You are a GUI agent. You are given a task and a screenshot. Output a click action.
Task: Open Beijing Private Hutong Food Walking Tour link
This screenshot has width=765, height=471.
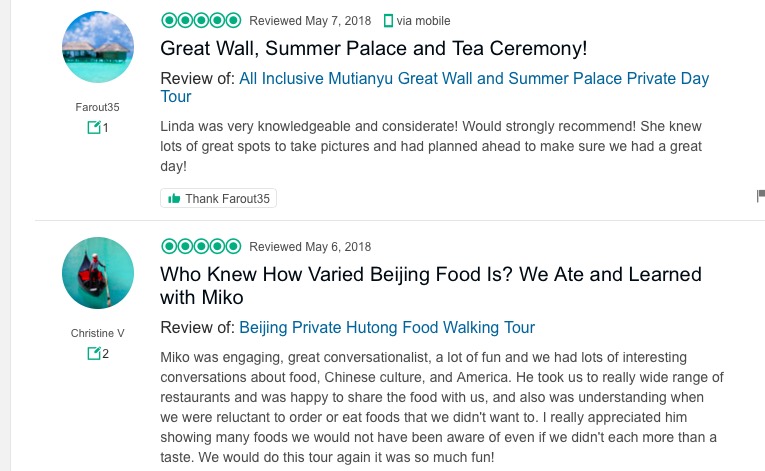387,327
